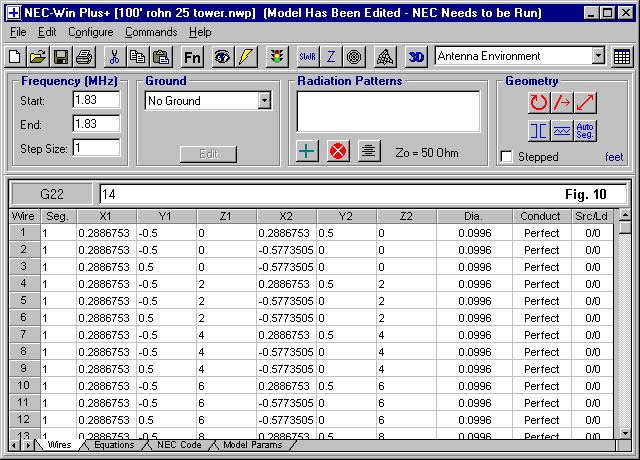Add a radiation pattern with plus icon
640x460 pixels.
[308, 151]
